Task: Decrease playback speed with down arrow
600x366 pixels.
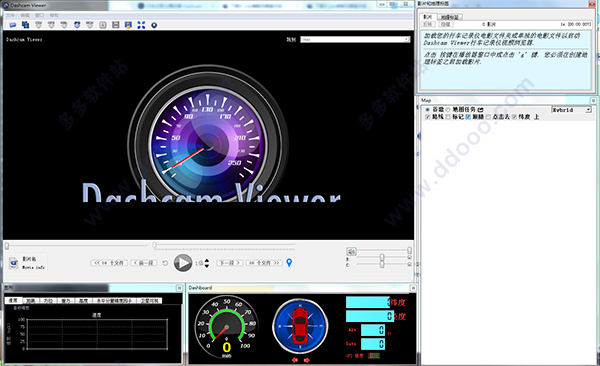Action: click(x=207, y=266)
